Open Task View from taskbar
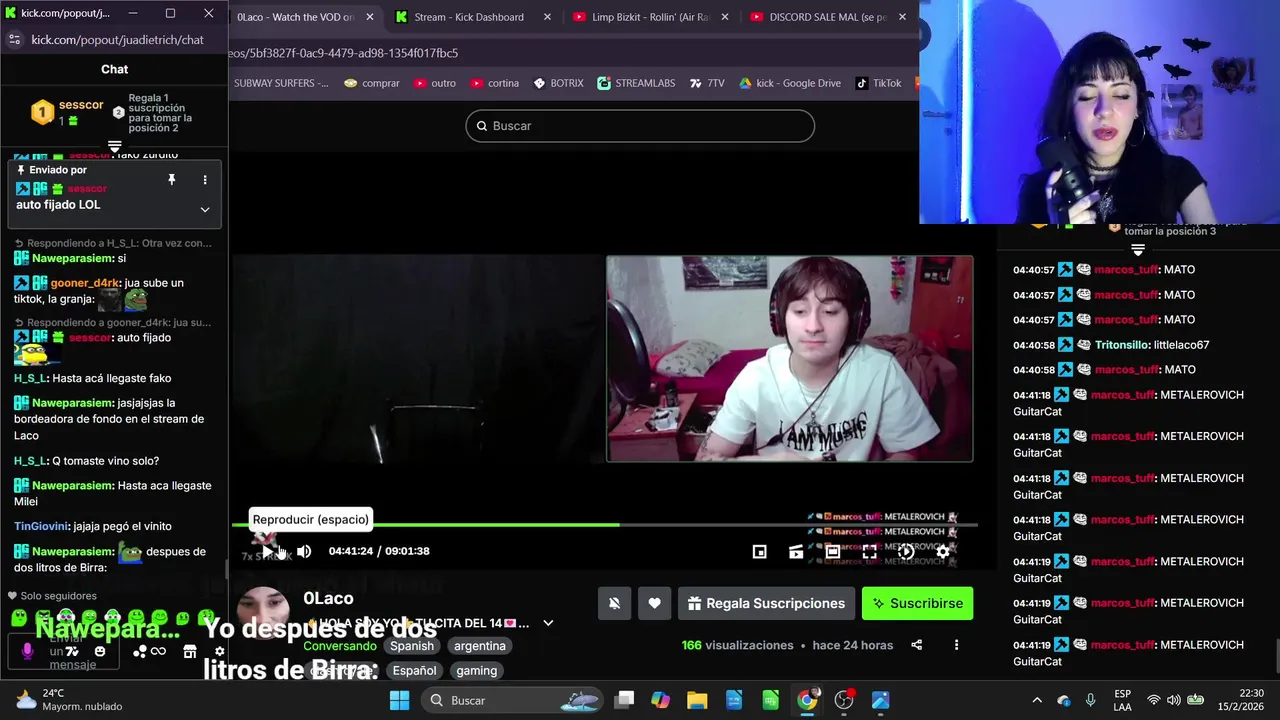Image resolution: width=1280 pixels, height=720 pixels. [624, 700]
